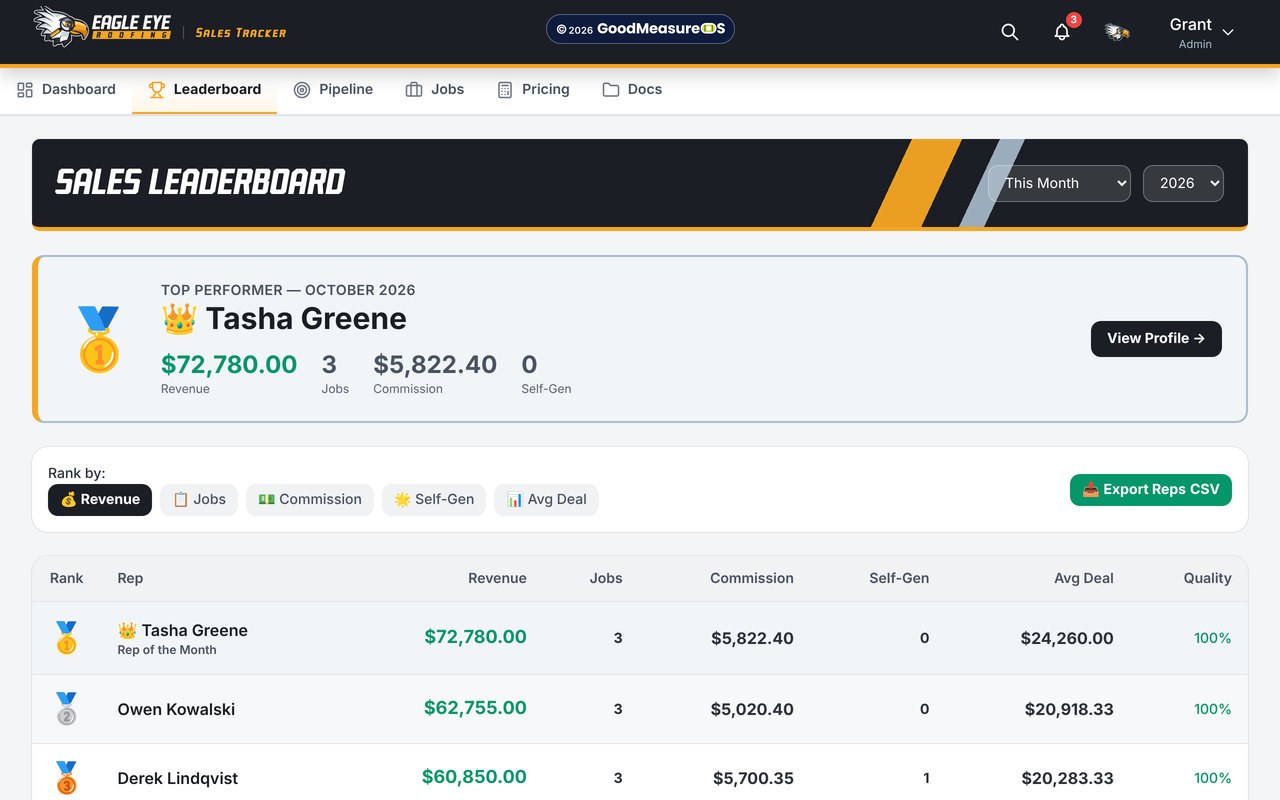Screen dimensions: 1280x800
Task: Click the $60,850.00 revenue value
Action: [x=474, y=777]
